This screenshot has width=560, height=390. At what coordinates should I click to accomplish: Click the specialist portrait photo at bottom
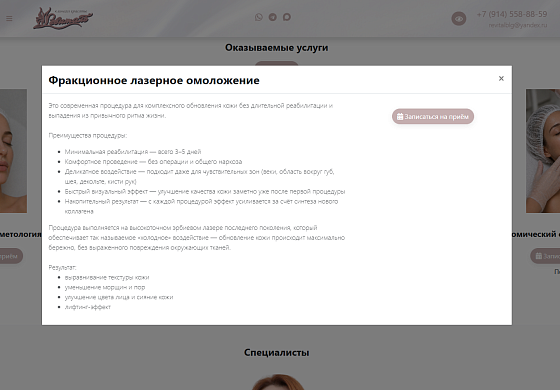point(278,382)
